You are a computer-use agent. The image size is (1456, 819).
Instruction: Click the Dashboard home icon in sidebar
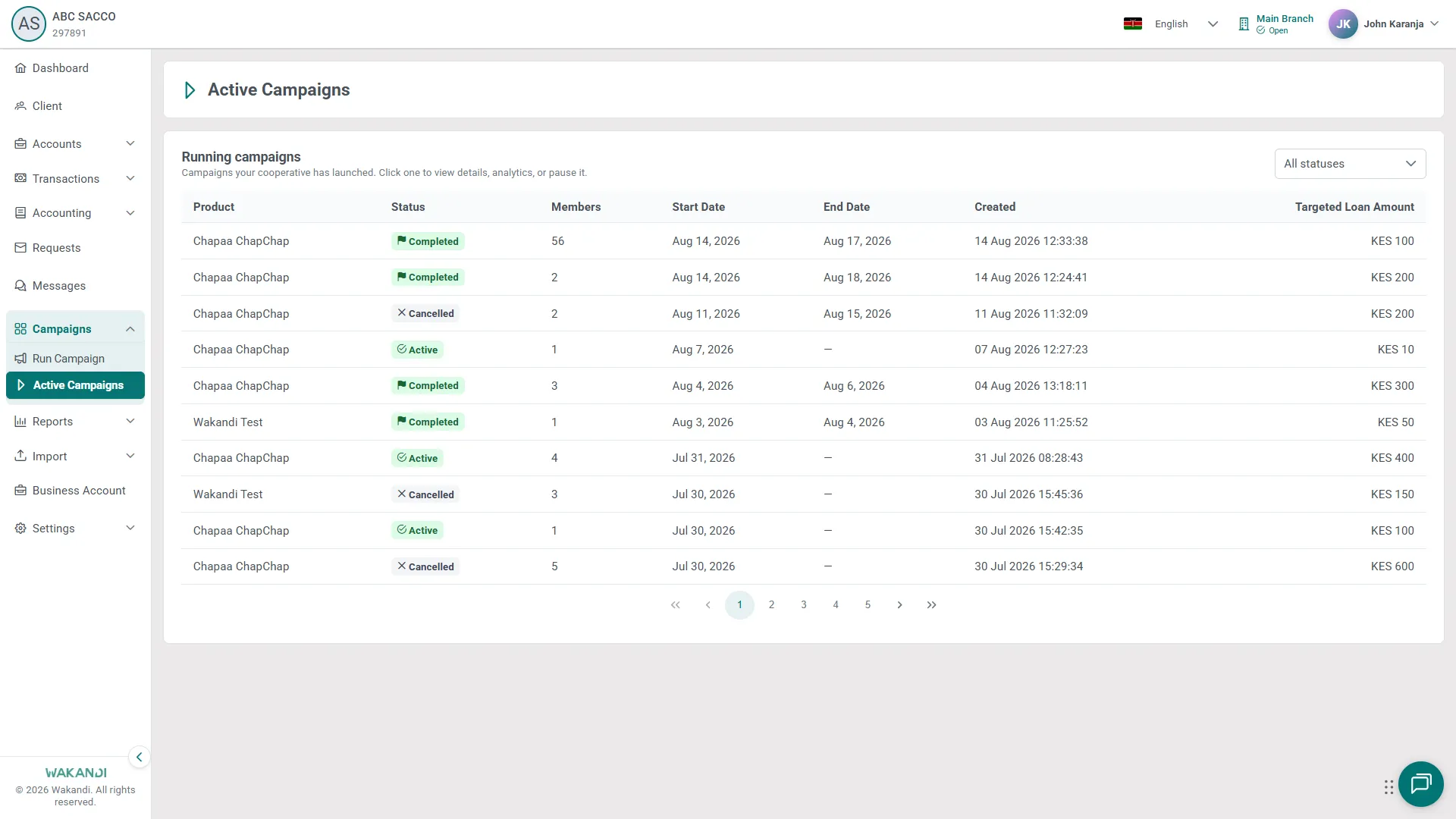click(x=20, y=68)
